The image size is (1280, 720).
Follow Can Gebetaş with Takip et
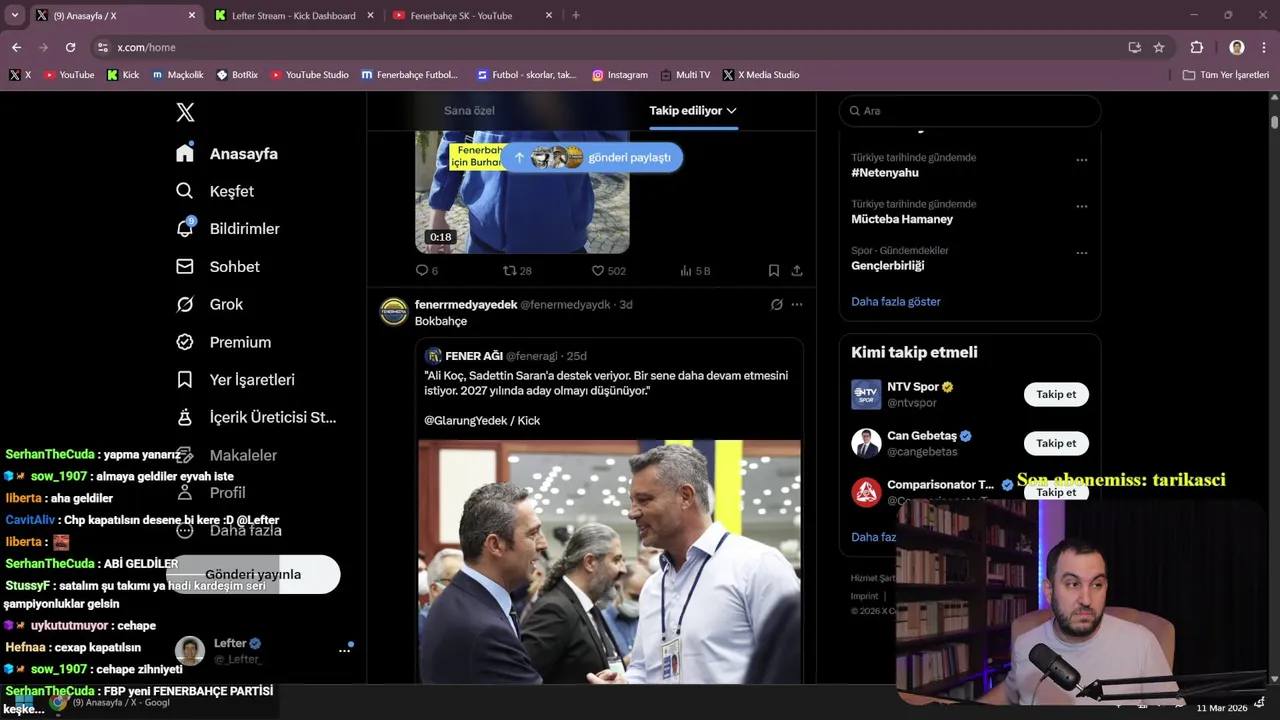click(x=1056, y=443)
